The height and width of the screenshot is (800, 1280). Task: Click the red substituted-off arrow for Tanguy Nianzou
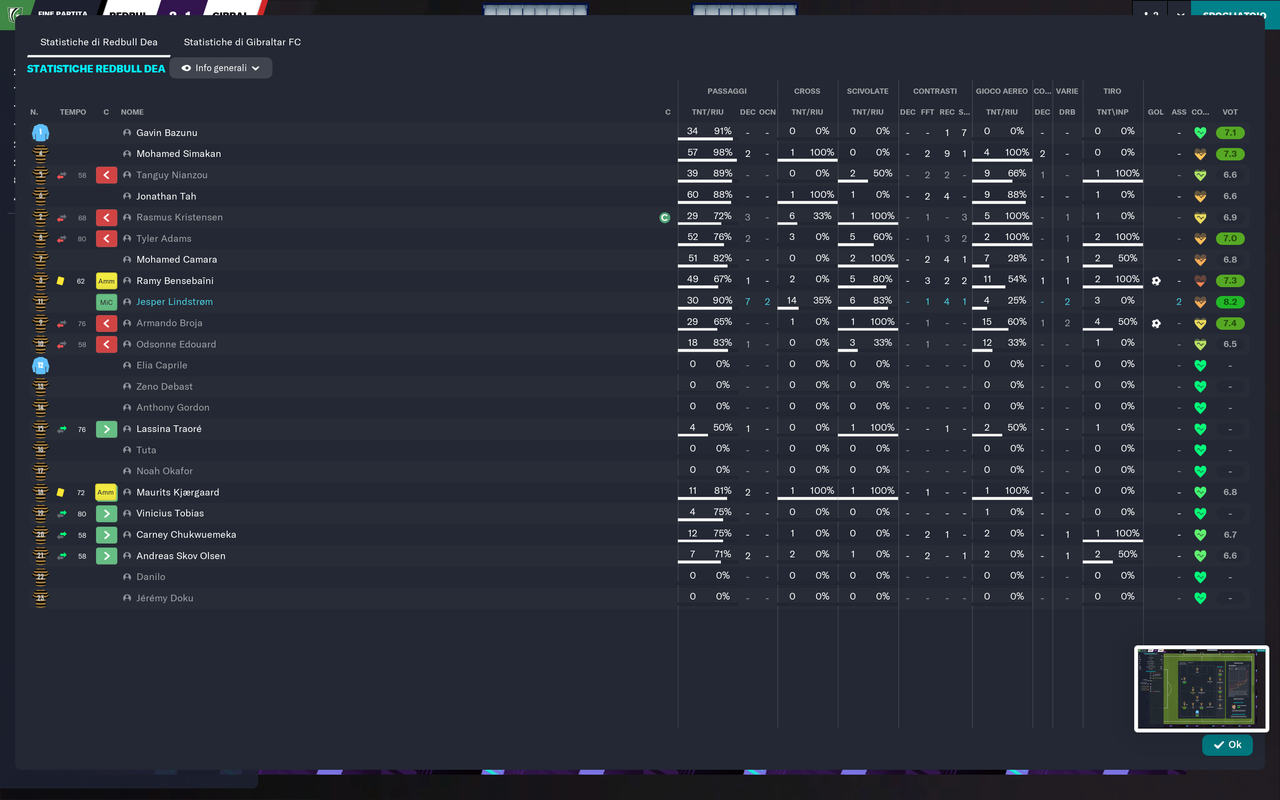click(x=106, y=175)
